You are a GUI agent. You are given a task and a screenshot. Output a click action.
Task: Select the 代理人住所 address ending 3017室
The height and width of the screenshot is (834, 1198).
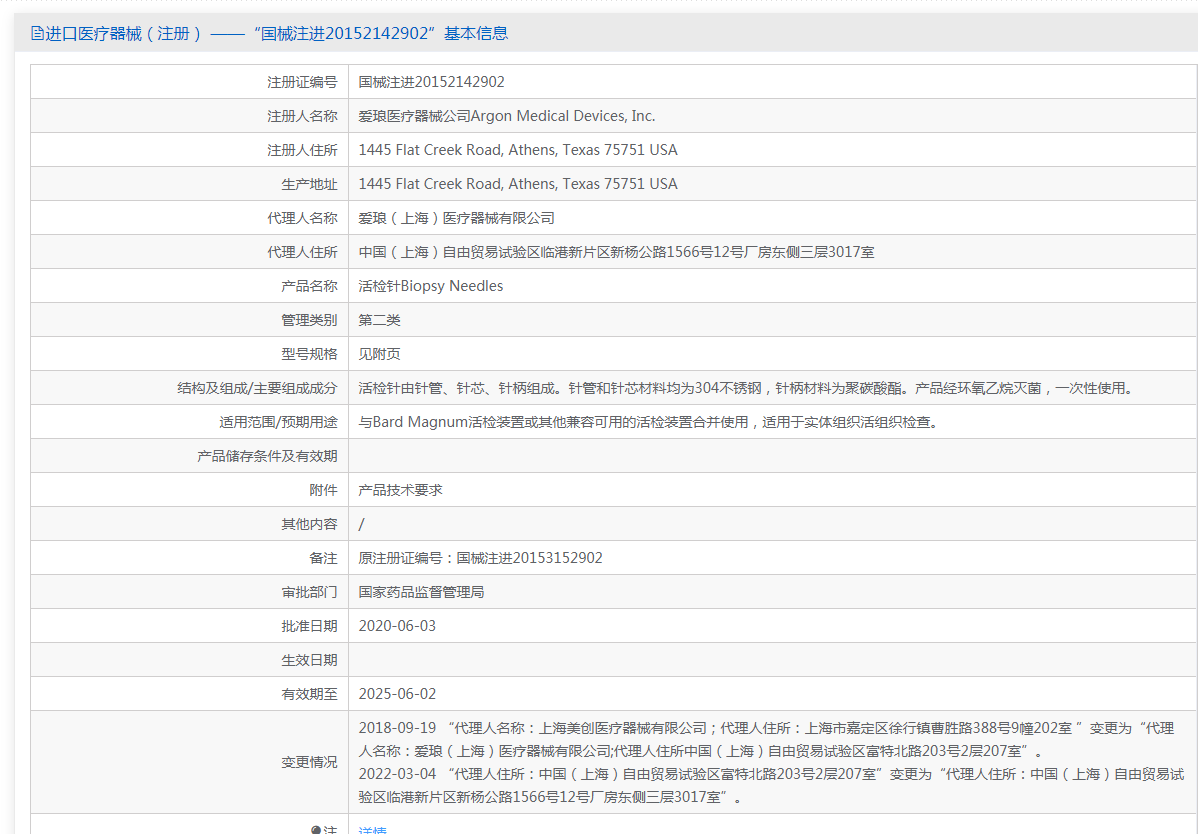click(617, 252)
